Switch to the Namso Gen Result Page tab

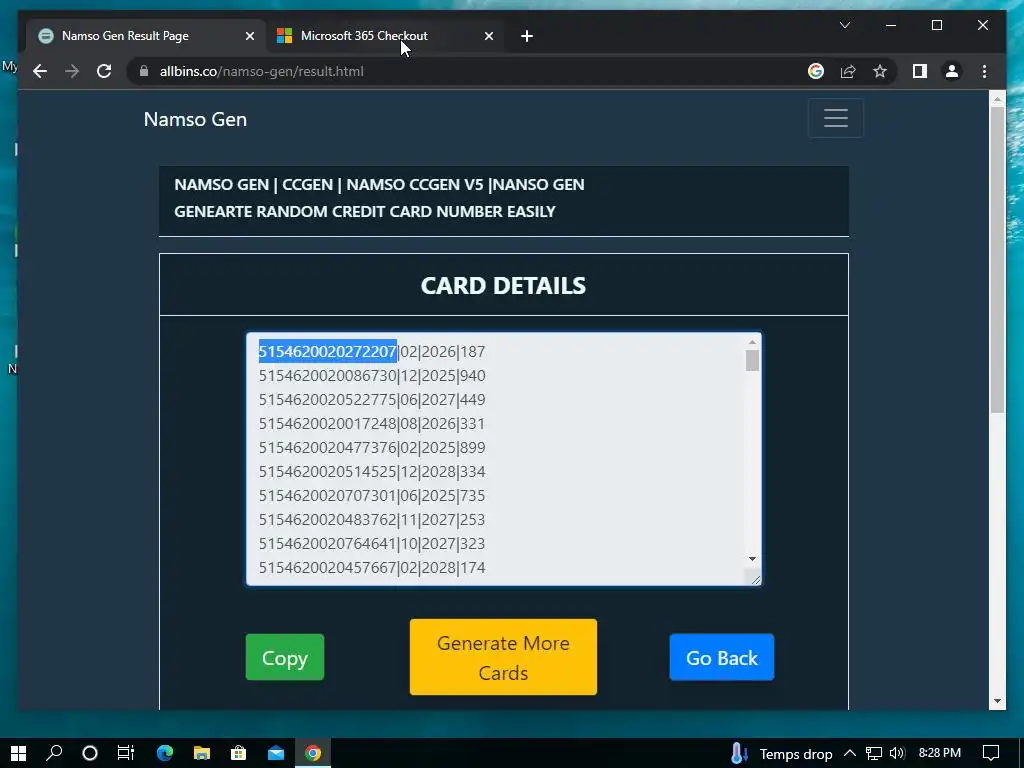[144, 36]
